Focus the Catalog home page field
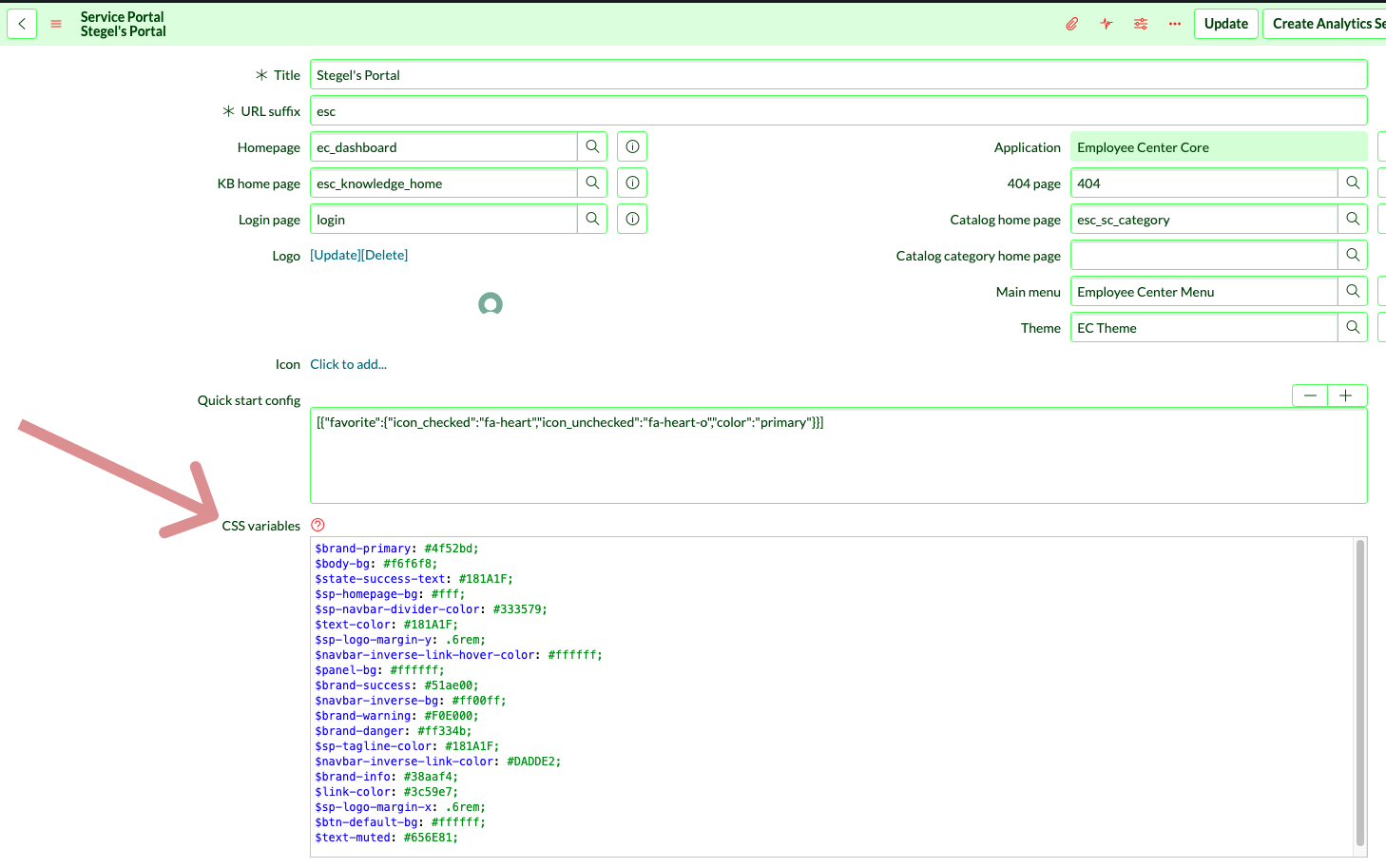Viewport: 1386px width, 868px height. 1203,219
